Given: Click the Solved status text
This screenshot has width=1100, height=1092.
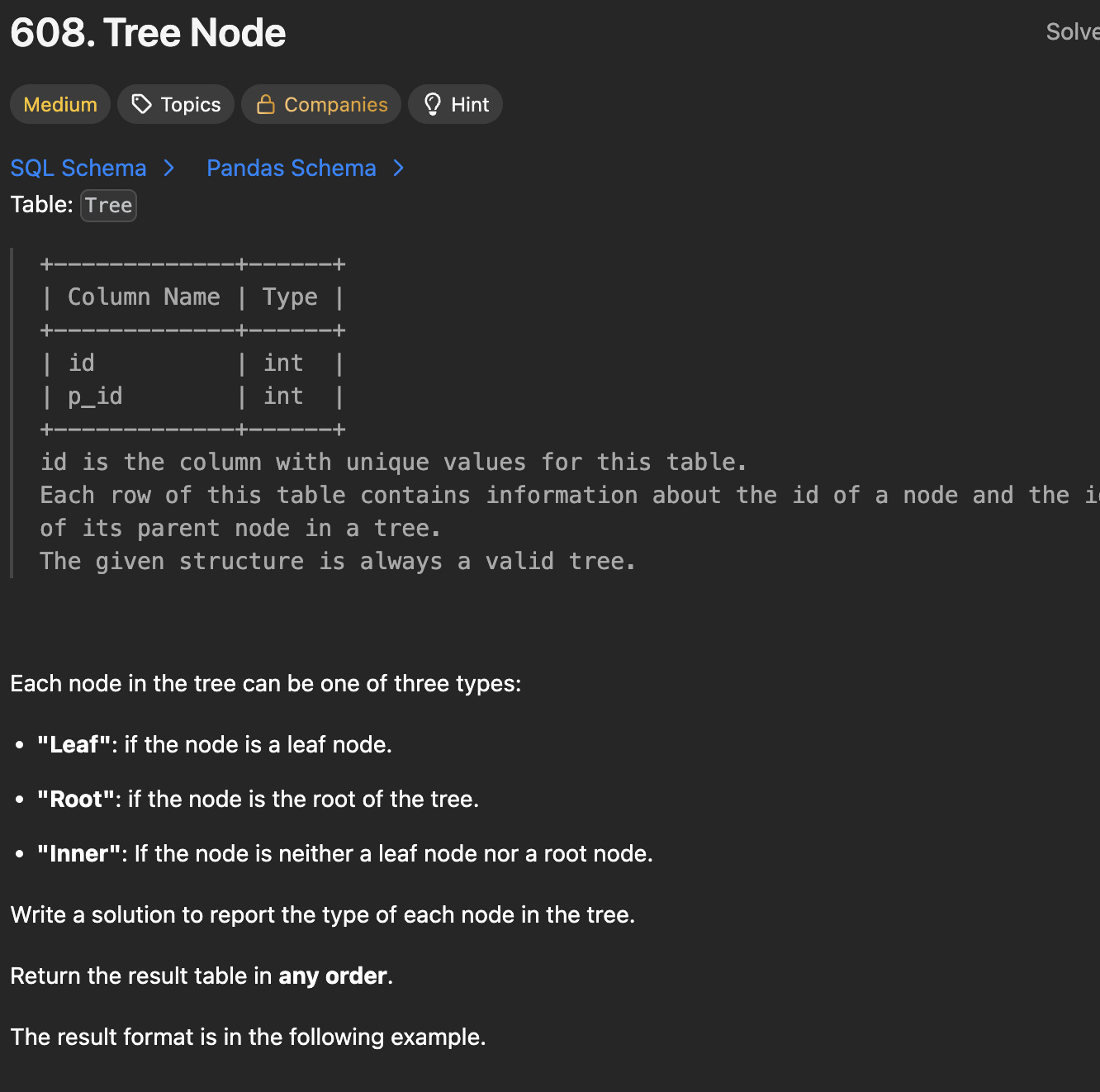Looking at the screenshot, I should 1072,32.
